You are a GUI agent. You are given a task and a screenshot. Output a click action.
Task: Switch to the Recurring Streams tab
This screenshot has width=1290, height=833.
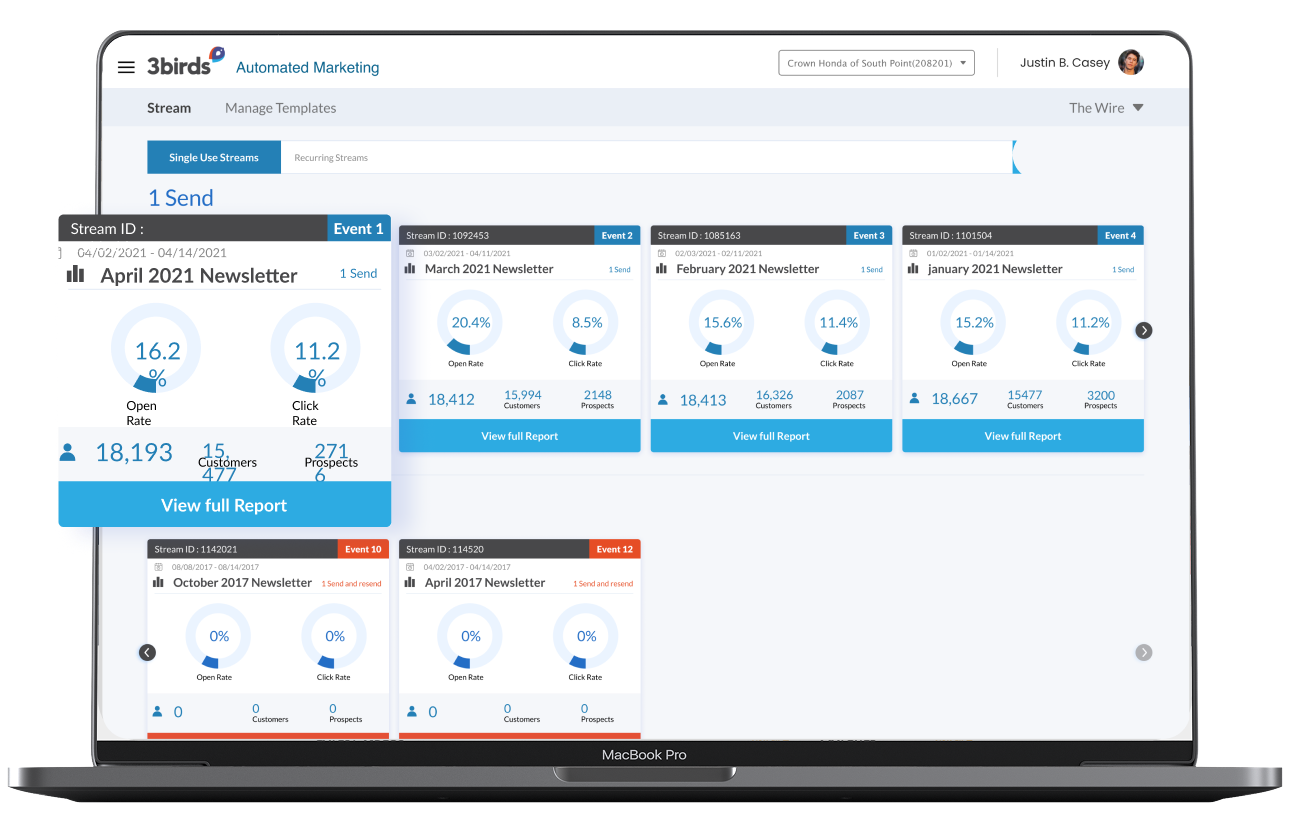pyautogui.click(x=331, y=157)
